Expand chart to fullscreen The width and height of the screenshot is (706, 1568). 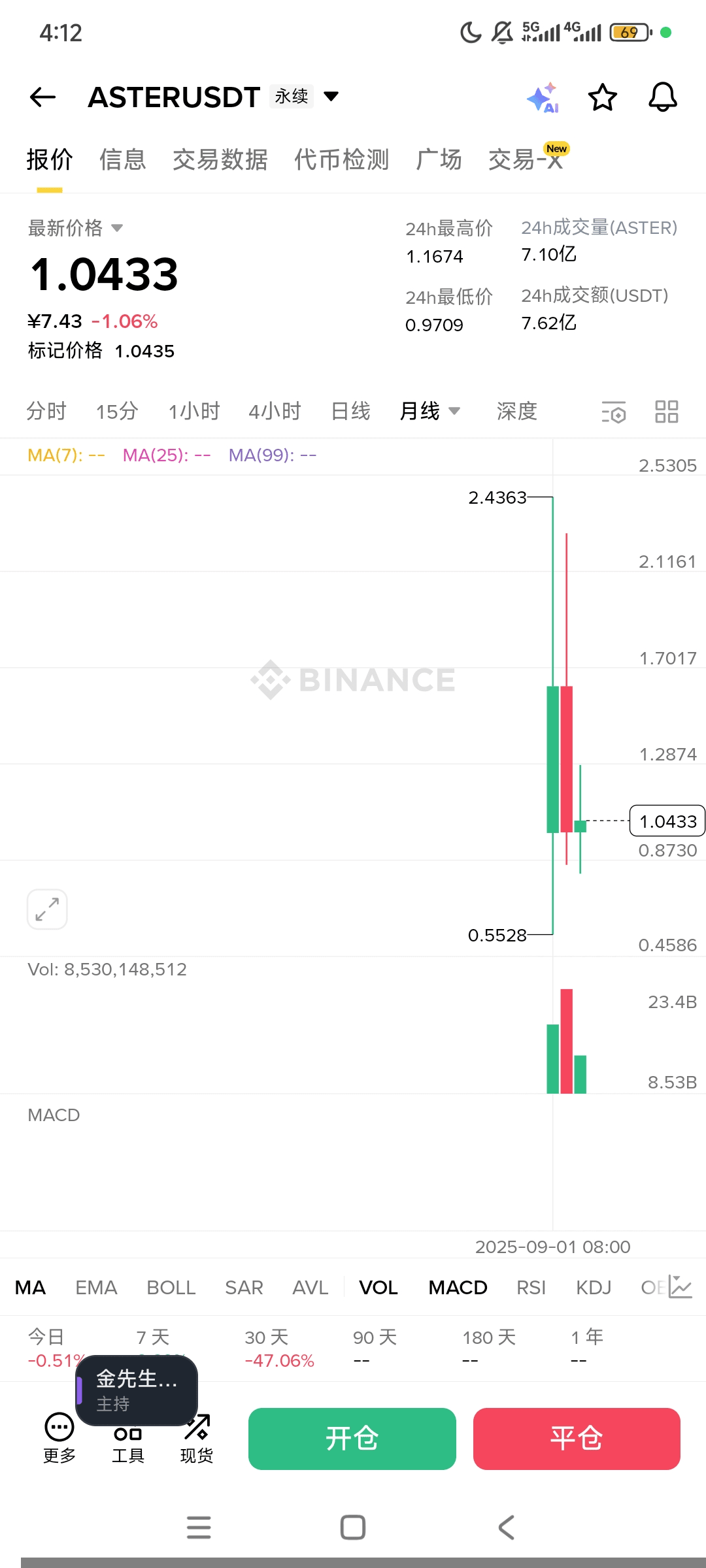point(47,909)
